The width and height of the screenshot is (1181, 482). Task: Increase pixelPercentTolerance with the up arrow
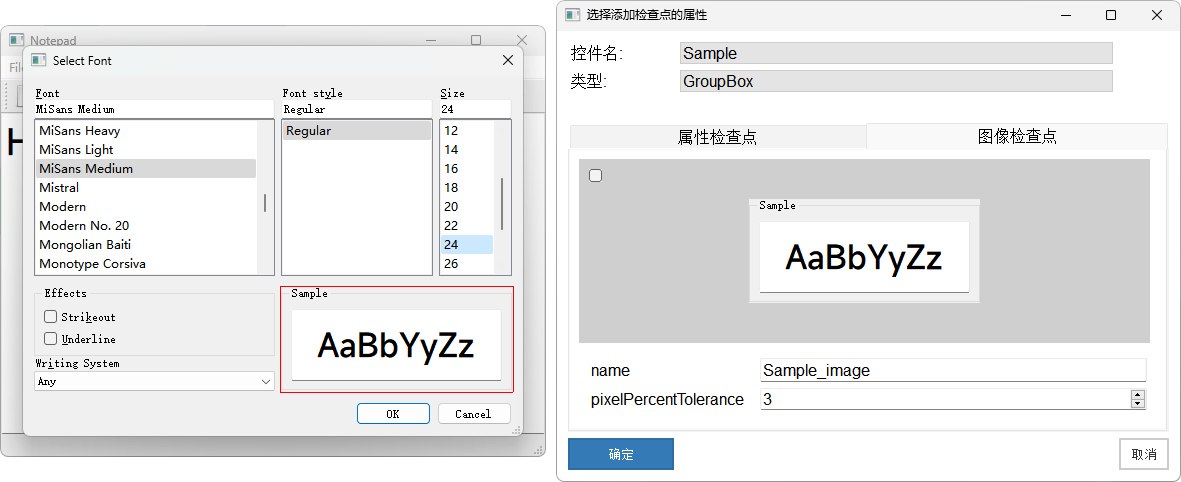(x=1137, y=395)
